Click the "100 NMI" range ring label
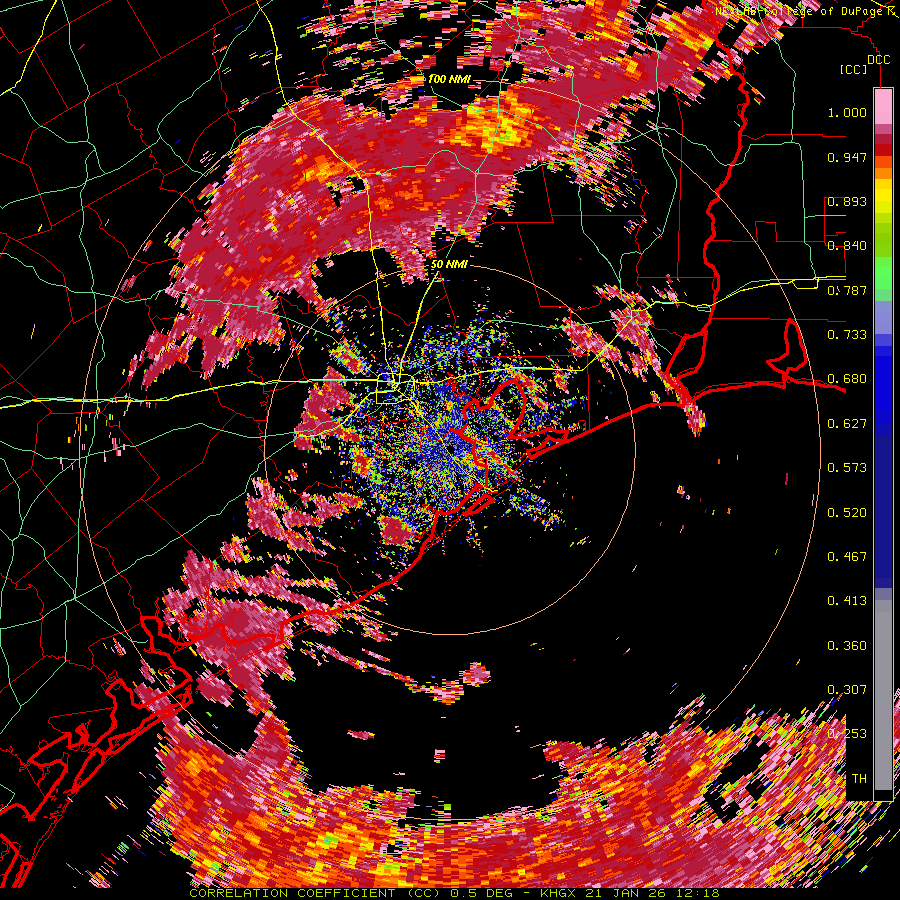The image size is (900, 900). (448, 79)
